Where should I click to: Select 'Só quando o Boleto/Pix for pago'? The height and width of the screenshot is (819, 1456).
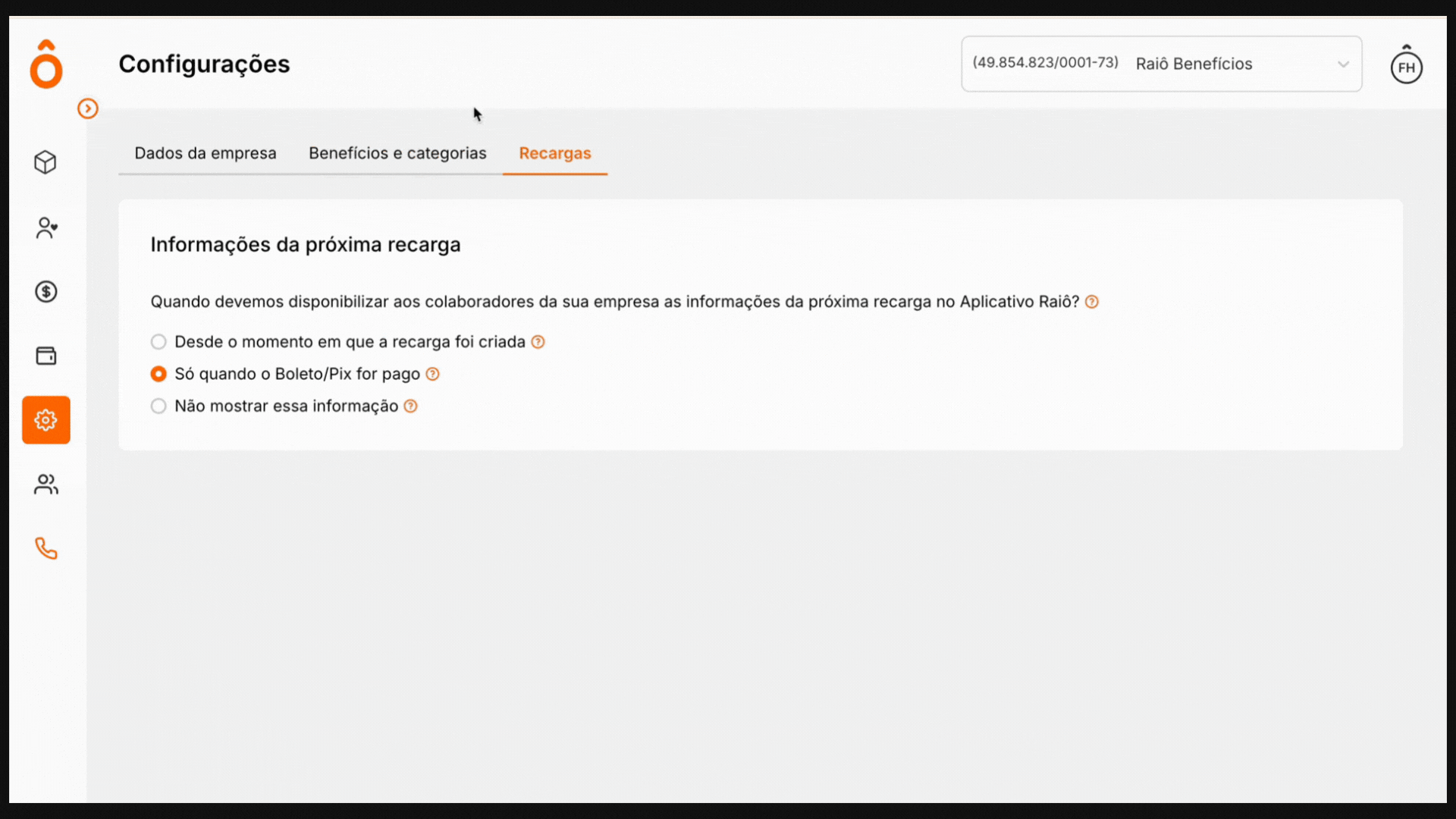[158, 374]
